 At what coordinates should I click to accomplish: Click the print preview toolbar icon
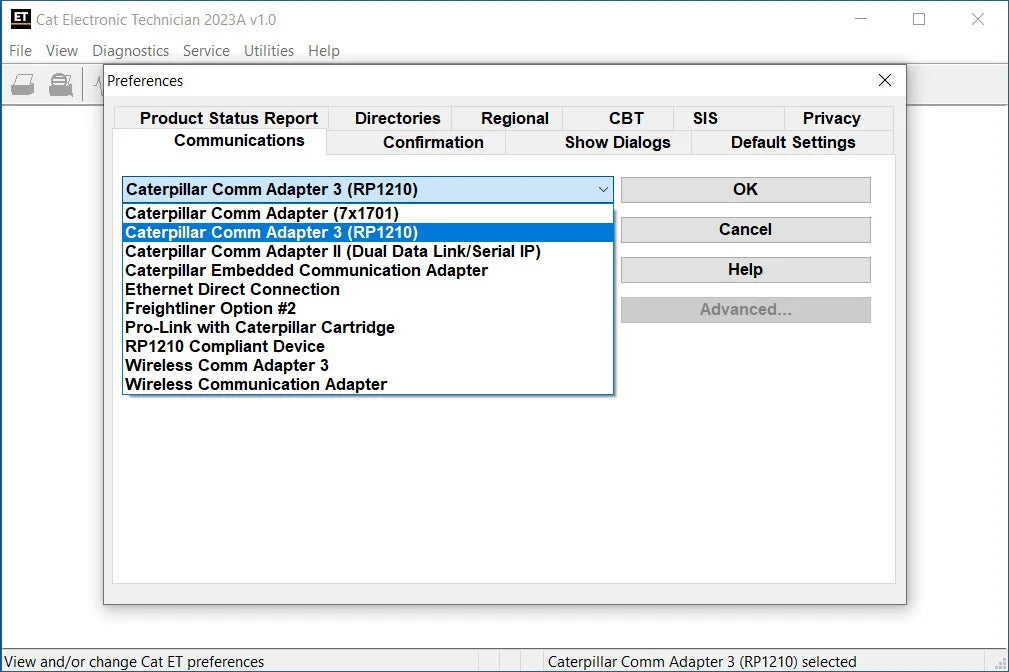[x=61, y=84]
